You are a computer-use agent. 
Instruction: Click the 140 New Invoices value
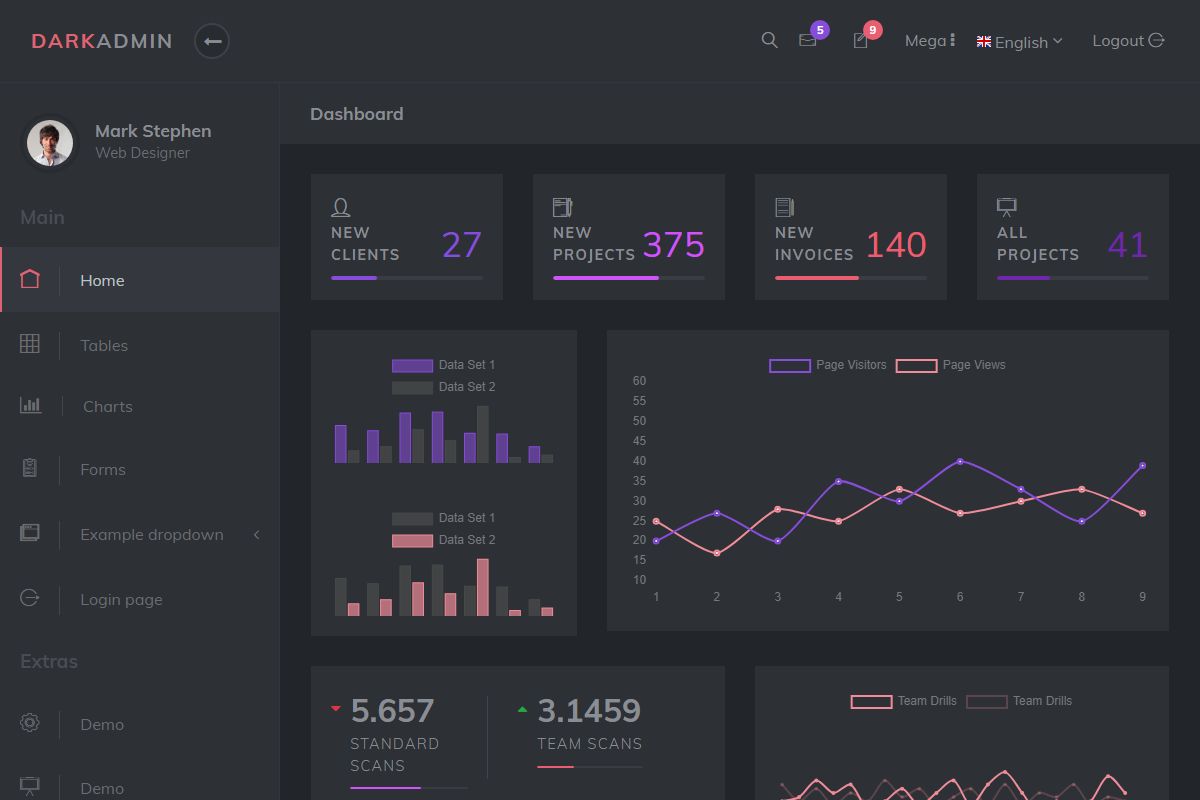click(x=896, y=244)
